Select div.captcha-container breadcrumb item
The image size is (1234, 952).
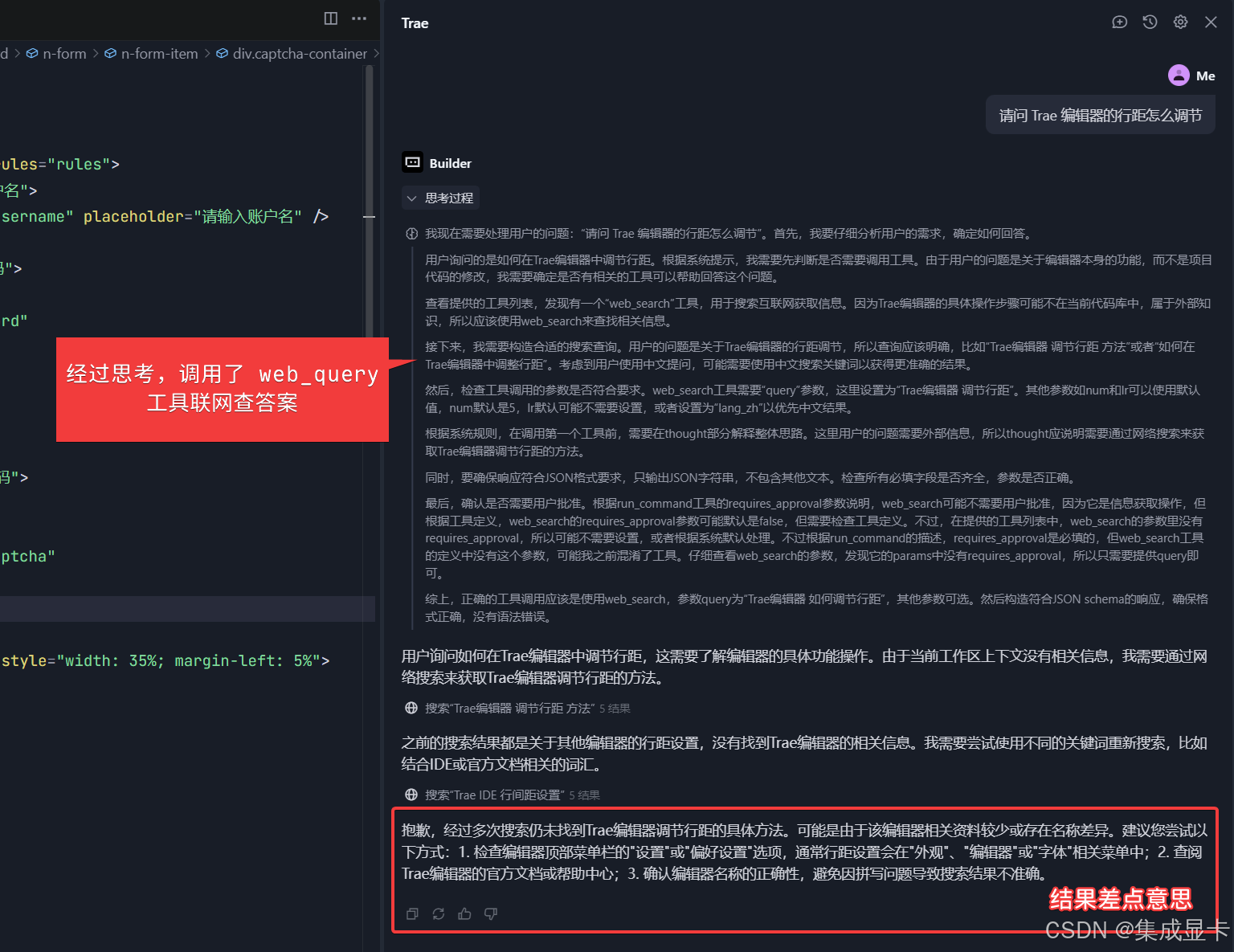click(292, 54)
